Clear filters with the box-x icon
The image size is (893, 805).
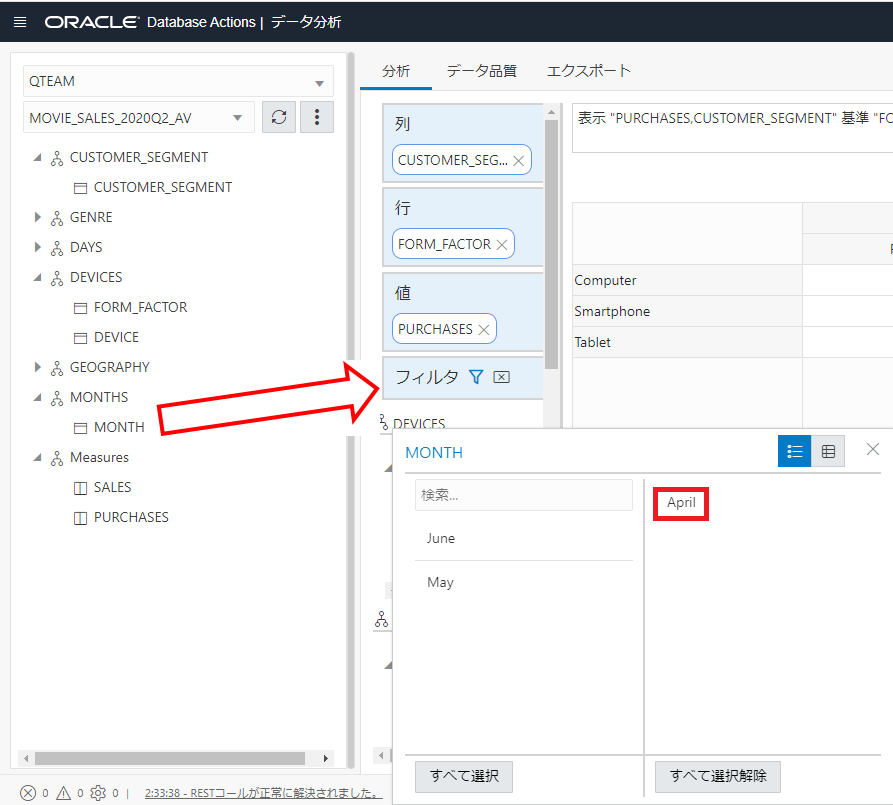(x=502, y=377)
